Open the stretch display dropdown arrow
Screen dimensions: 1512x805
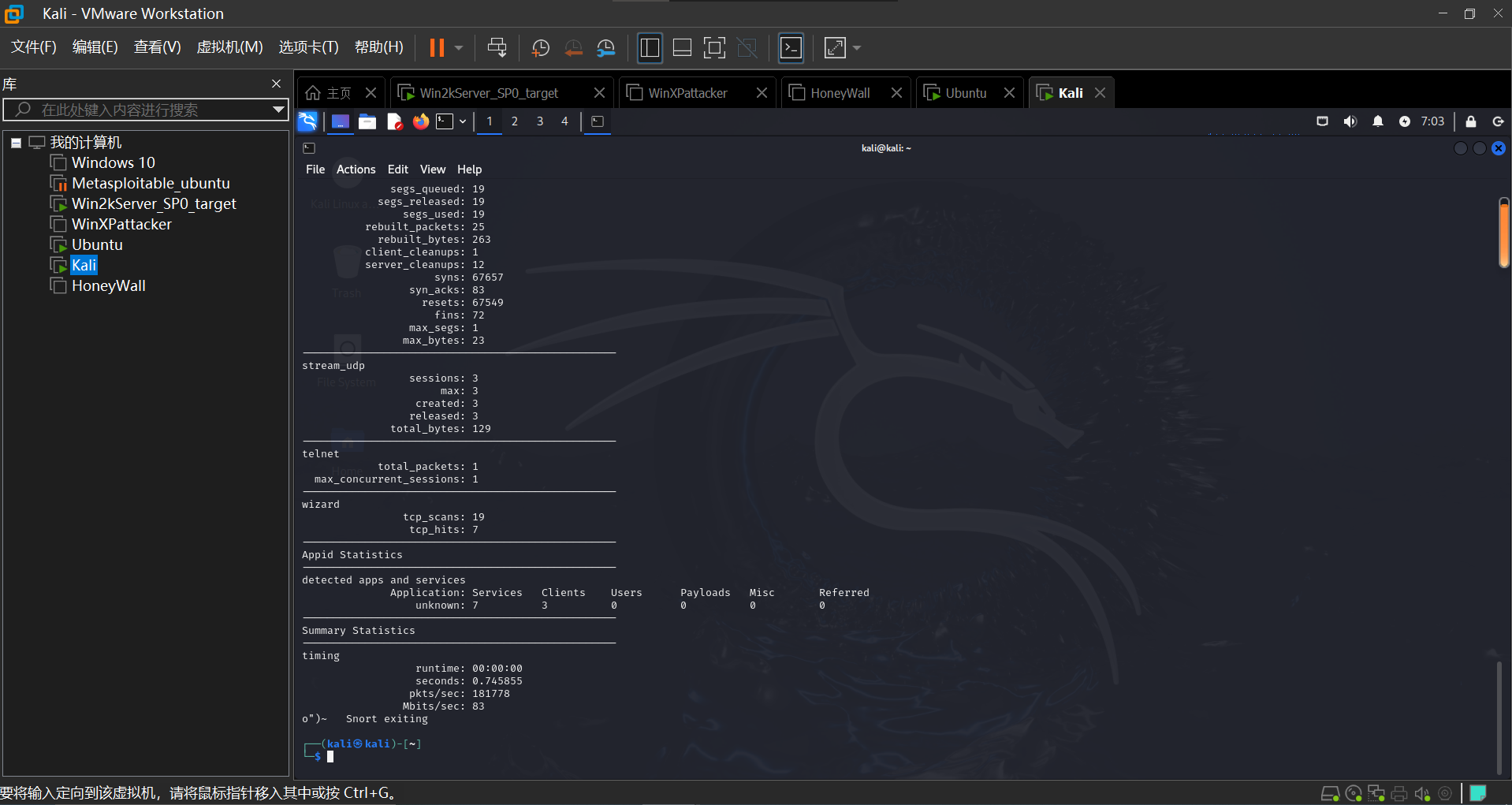(x=857, y=48)
